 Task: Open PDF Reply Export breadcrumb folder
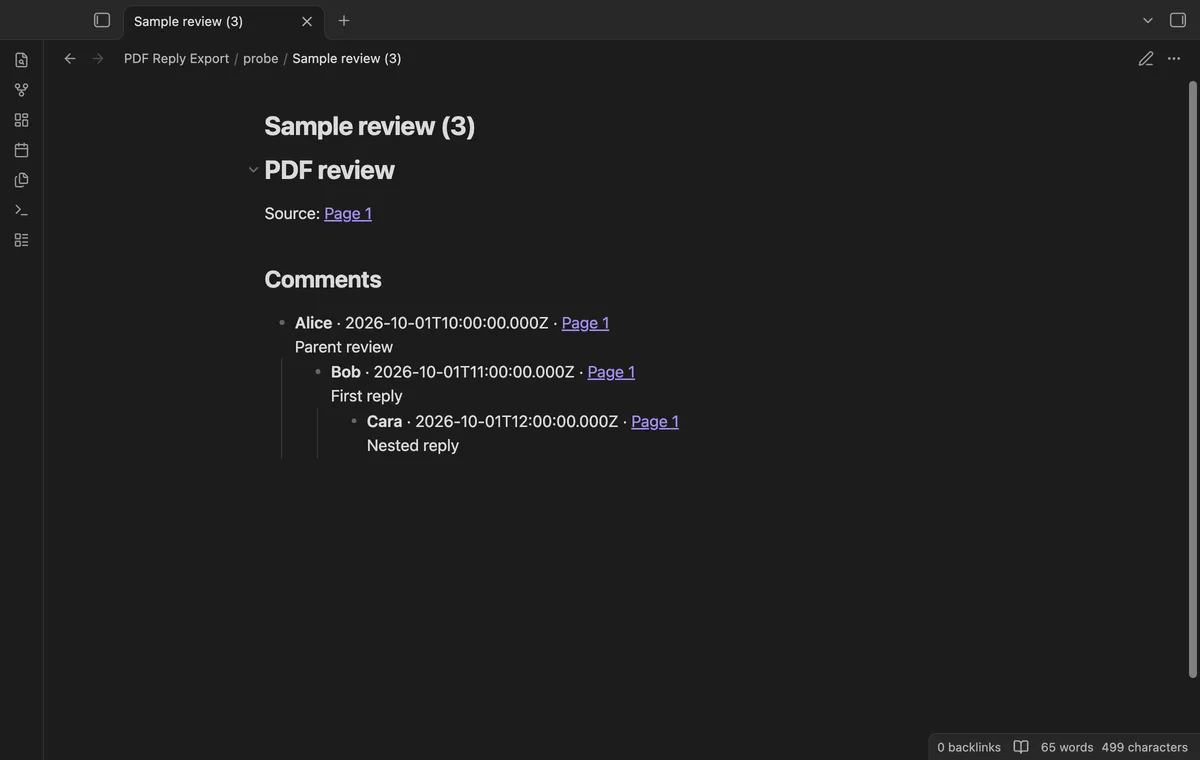[176, 58]
